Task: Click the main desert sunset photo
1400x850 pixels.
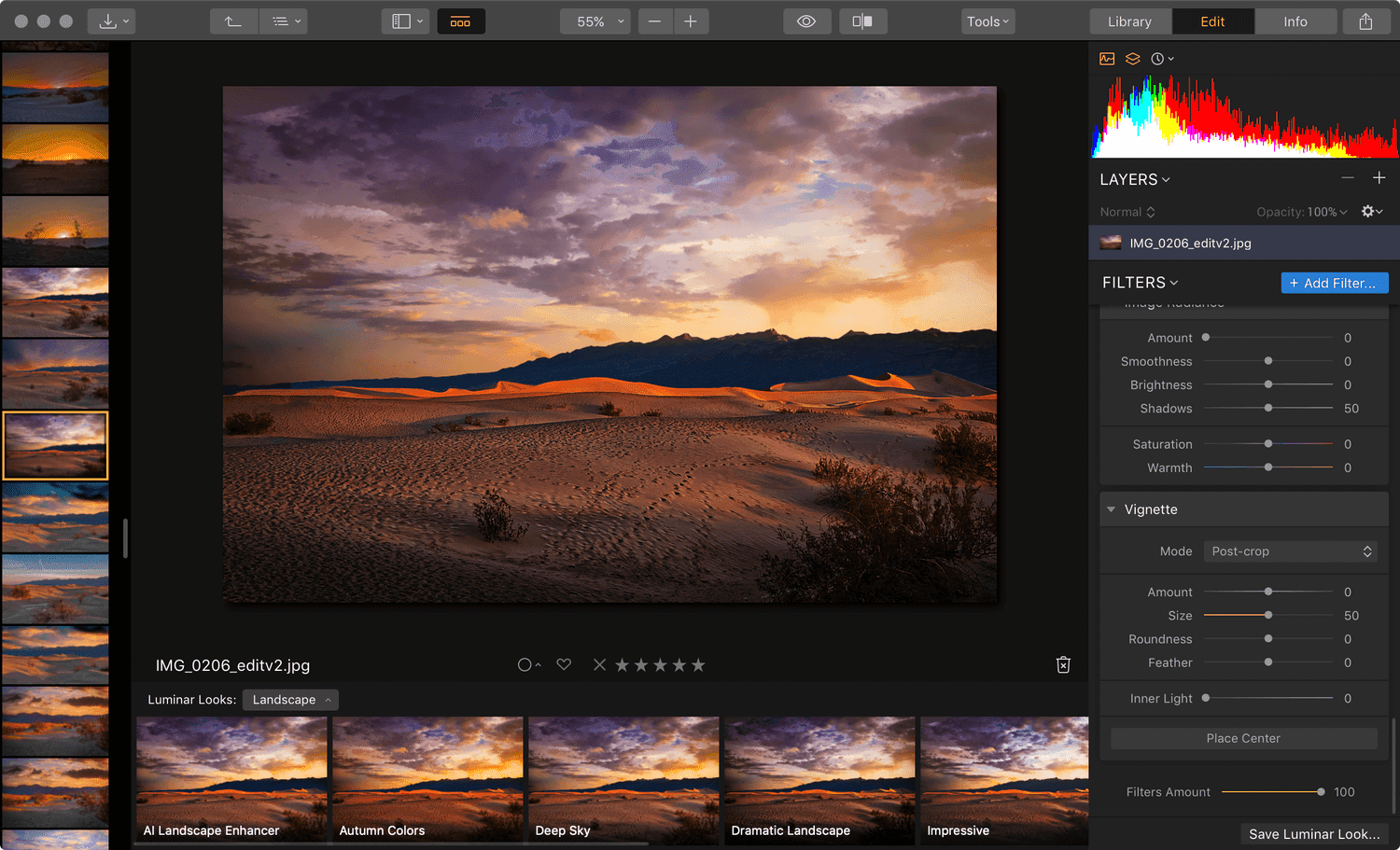Action: (x=609, y=344)
